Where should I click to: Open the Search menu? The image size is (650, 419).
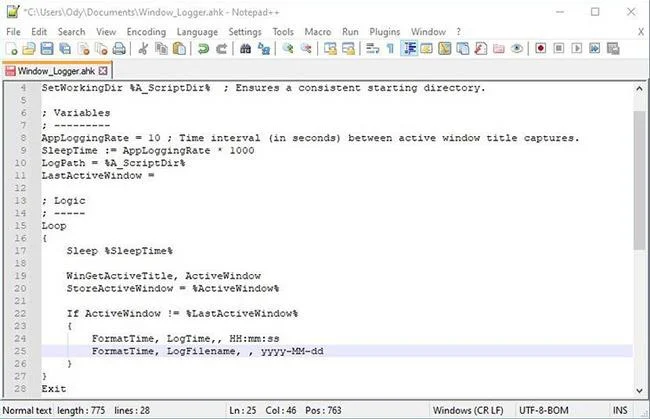71,32
